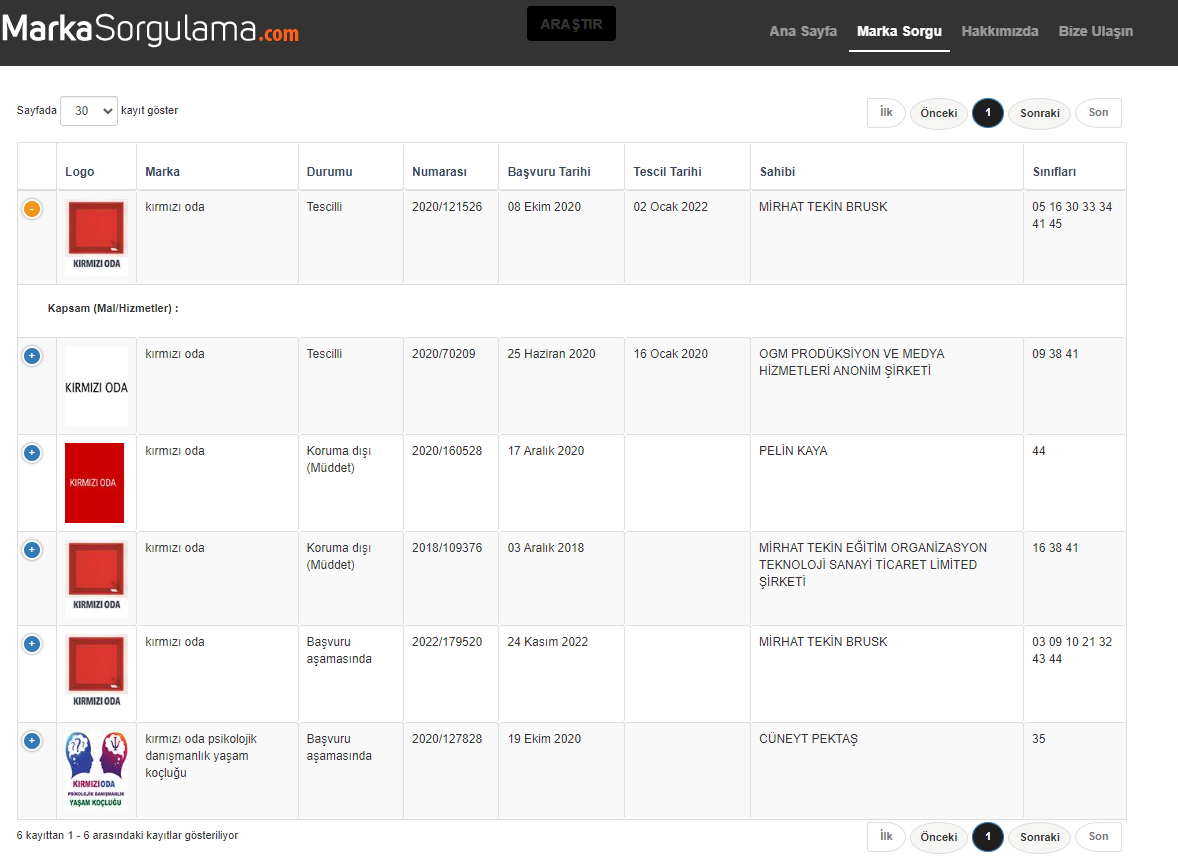
Task: Open red frame logo of 2018/109376
Action: pyautogui.click(x=96, y=577)
